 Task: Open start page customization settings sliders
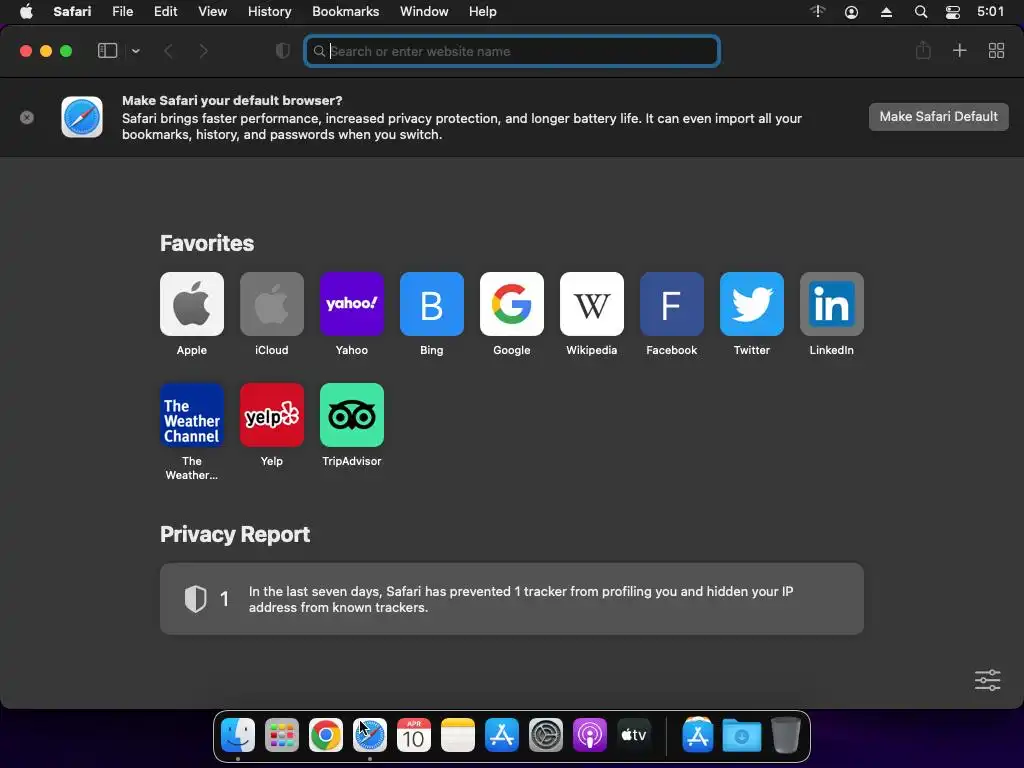[987, 680]
